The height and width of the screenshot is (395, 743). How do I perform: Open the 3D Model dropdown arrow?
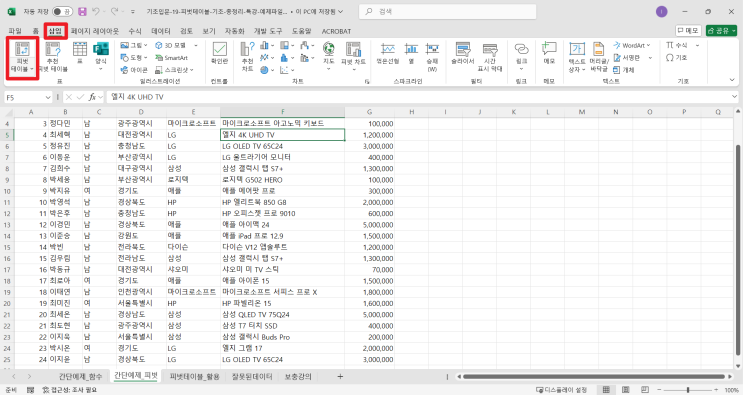coord(196,45)
